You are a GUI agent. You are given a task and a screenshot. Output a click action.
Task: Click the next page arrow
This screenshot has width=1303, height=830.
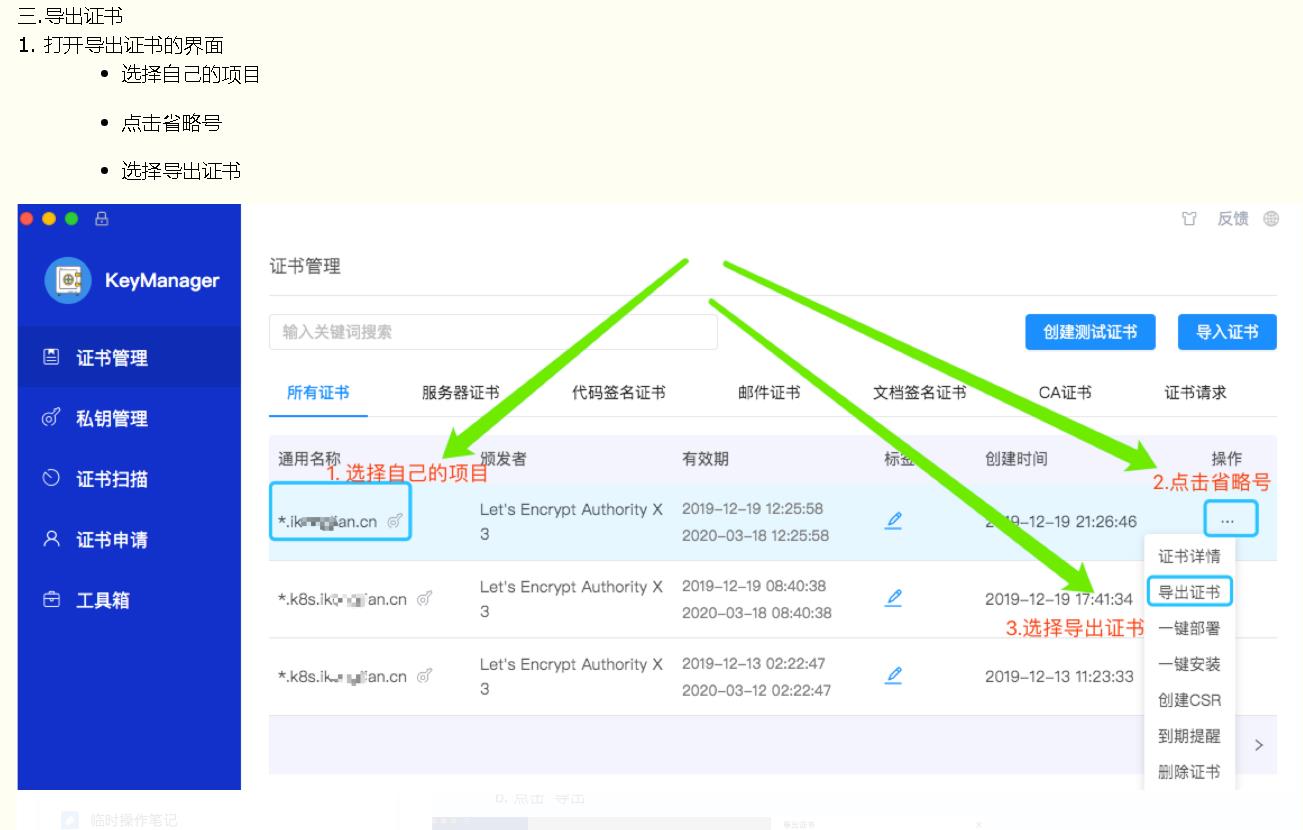(x=1259, y=745)
